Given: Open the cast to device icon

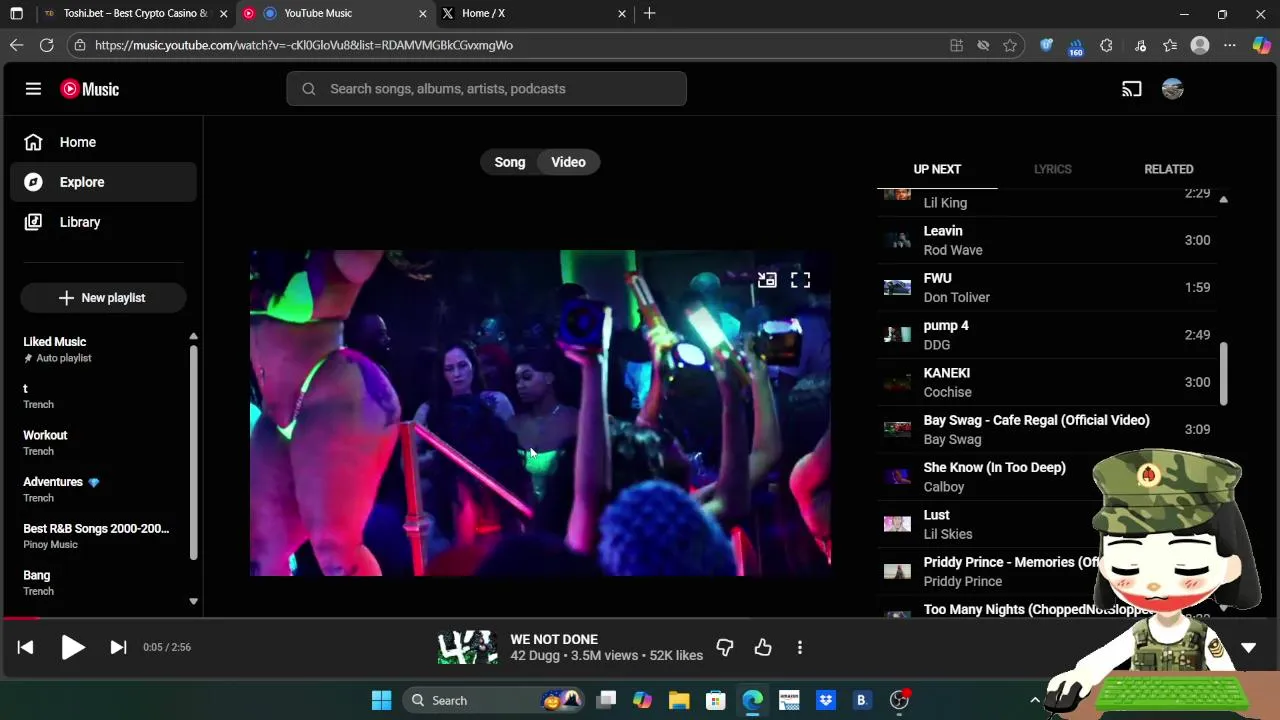Looking at the screenshot, I should tap(1132, 89).
